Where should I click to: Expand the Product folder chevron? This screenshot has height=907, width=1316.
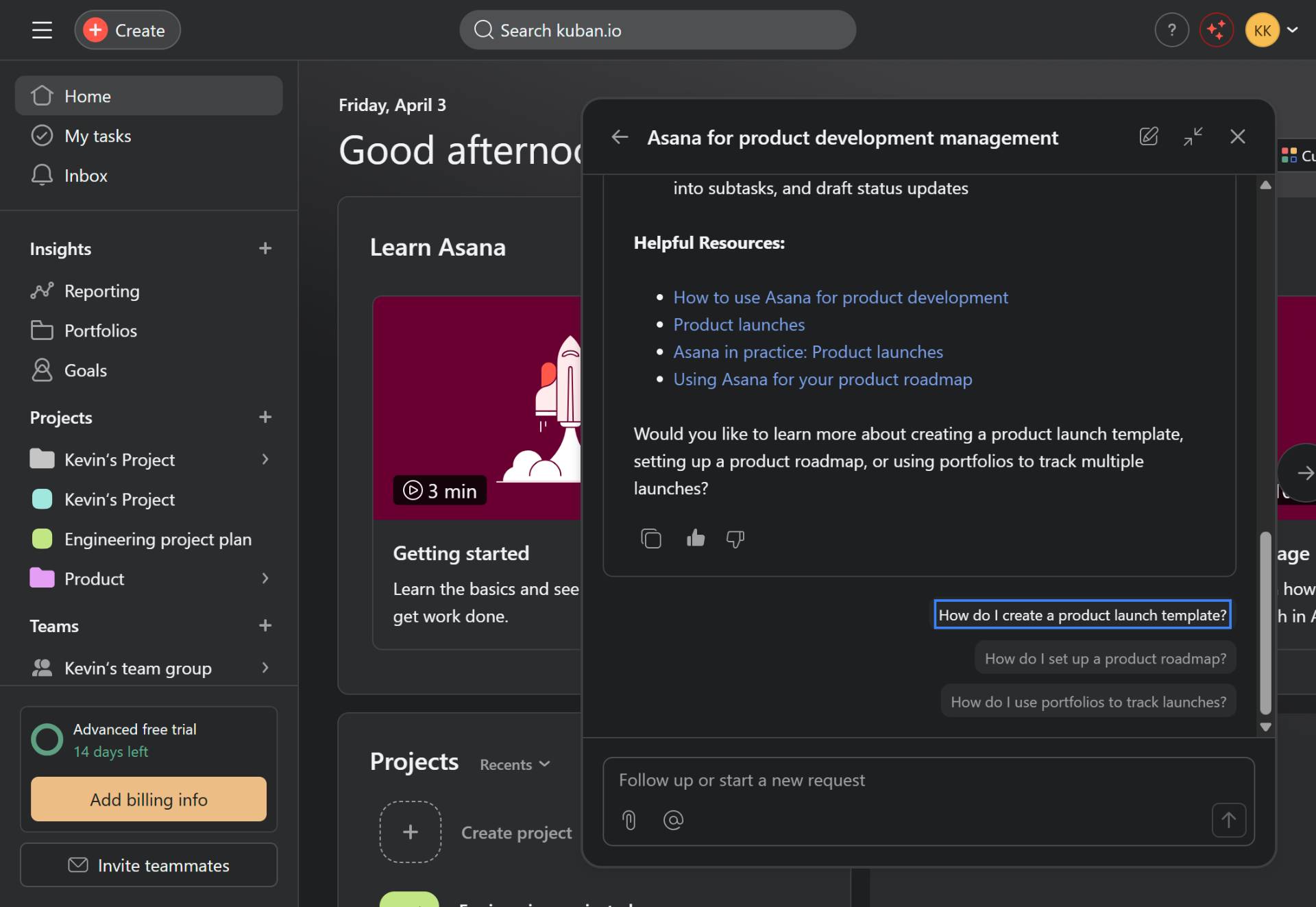[265, 579]
